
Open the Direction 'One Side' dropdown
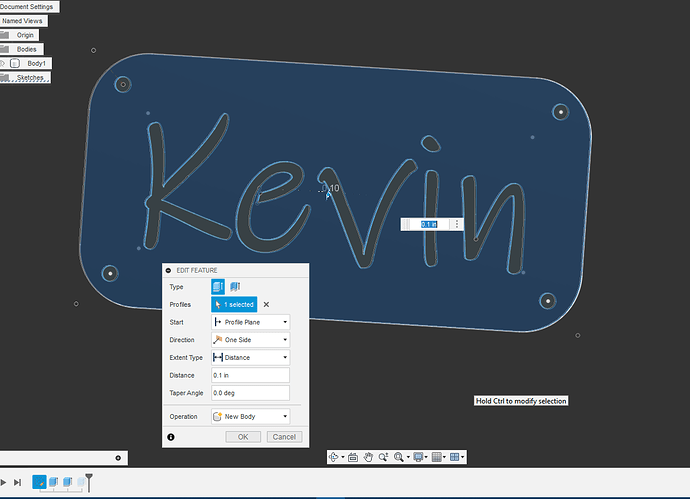coord(250,340)
